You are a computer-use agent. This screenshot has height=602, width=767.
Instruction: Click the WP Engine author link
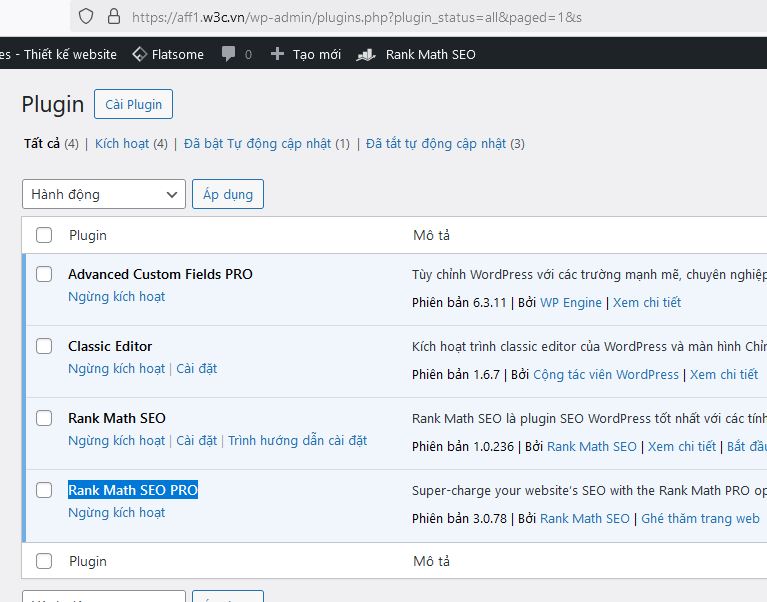pos(571,303)
